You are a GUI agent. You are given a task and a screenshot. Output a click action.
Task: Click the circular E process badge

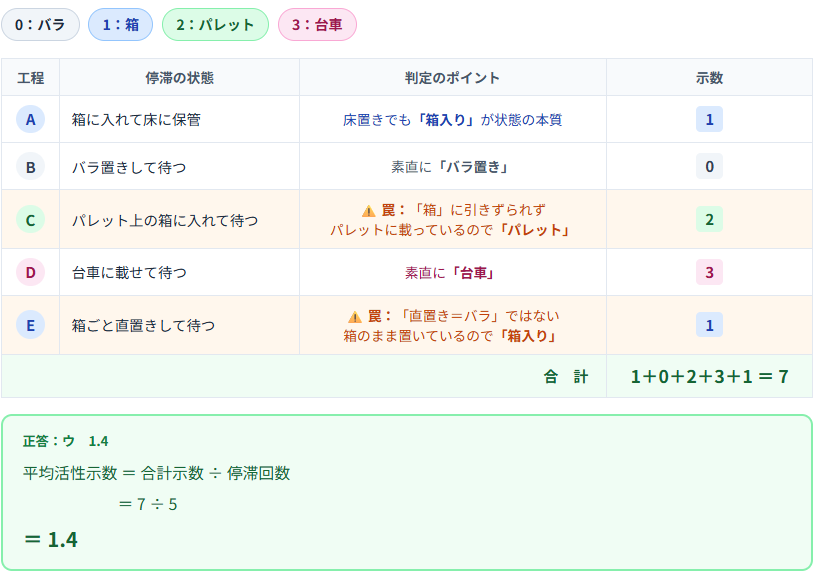pyautogui.click(x=30, y=325)
